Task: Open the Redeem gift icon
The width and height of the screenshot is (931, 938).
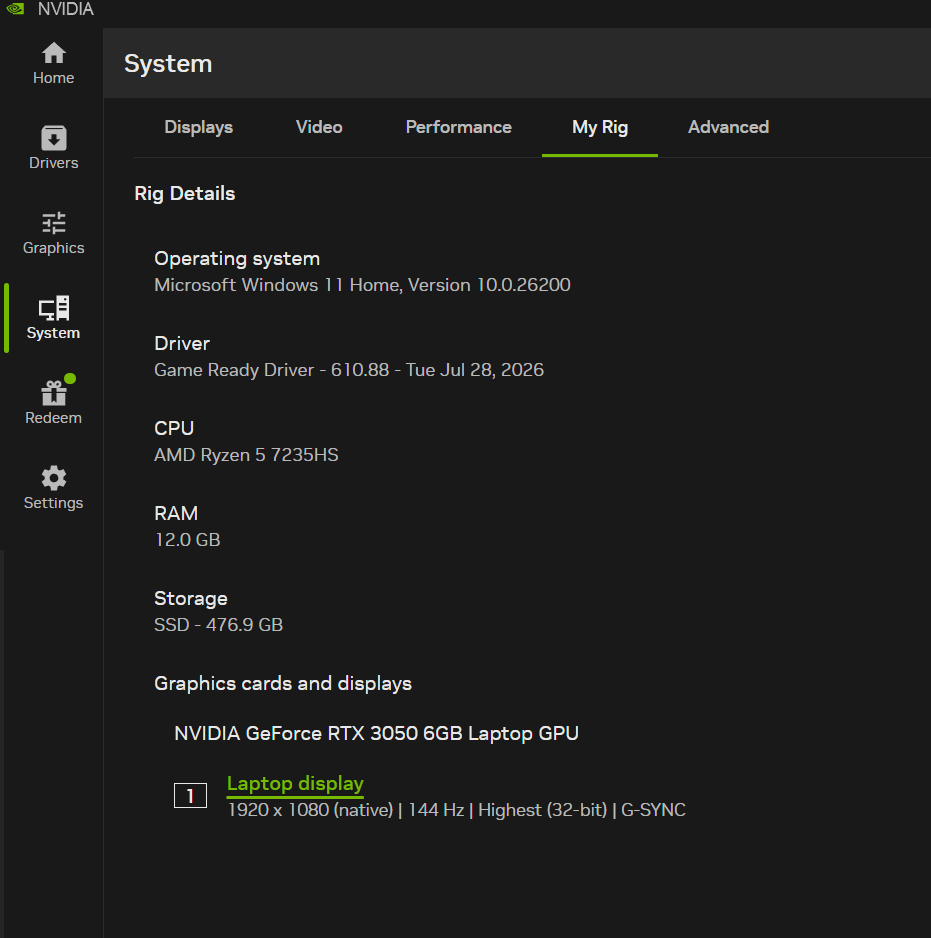Action: 53,393
